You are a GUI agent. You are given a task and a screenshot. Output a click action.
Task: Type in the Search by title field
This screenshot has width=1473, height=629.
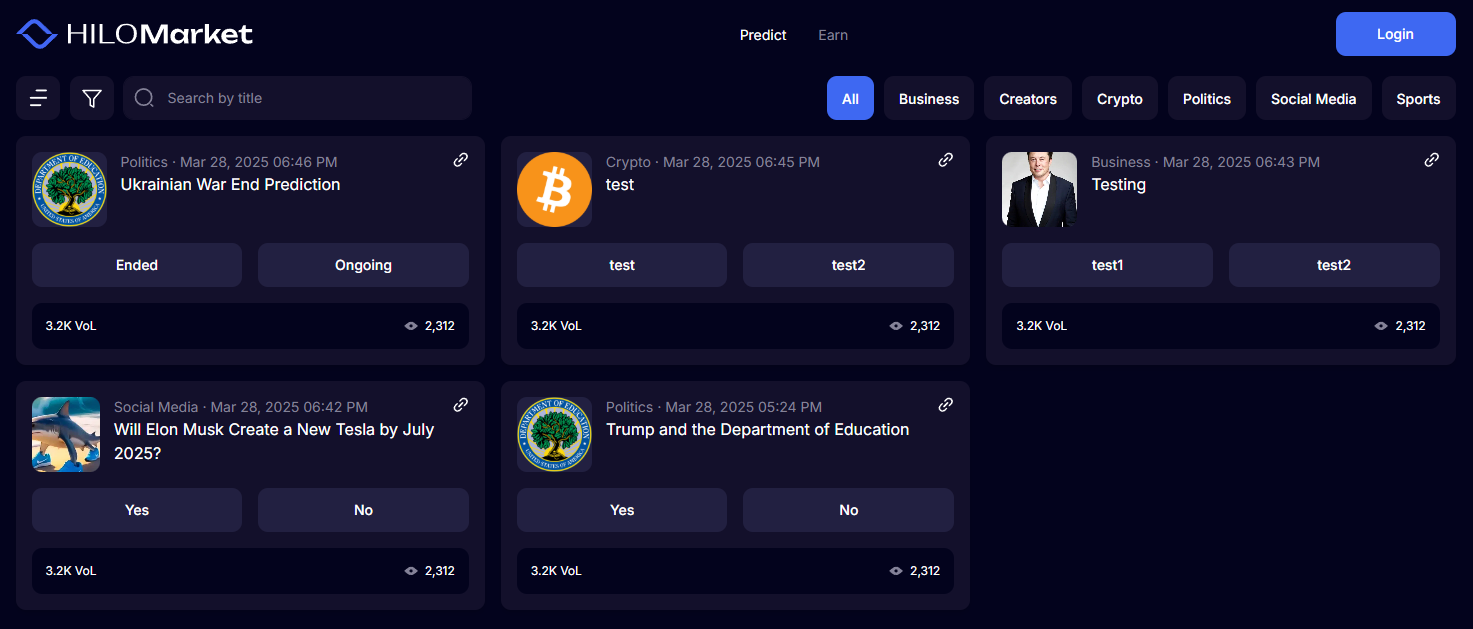pyautogui.click(x=310, y=98)
